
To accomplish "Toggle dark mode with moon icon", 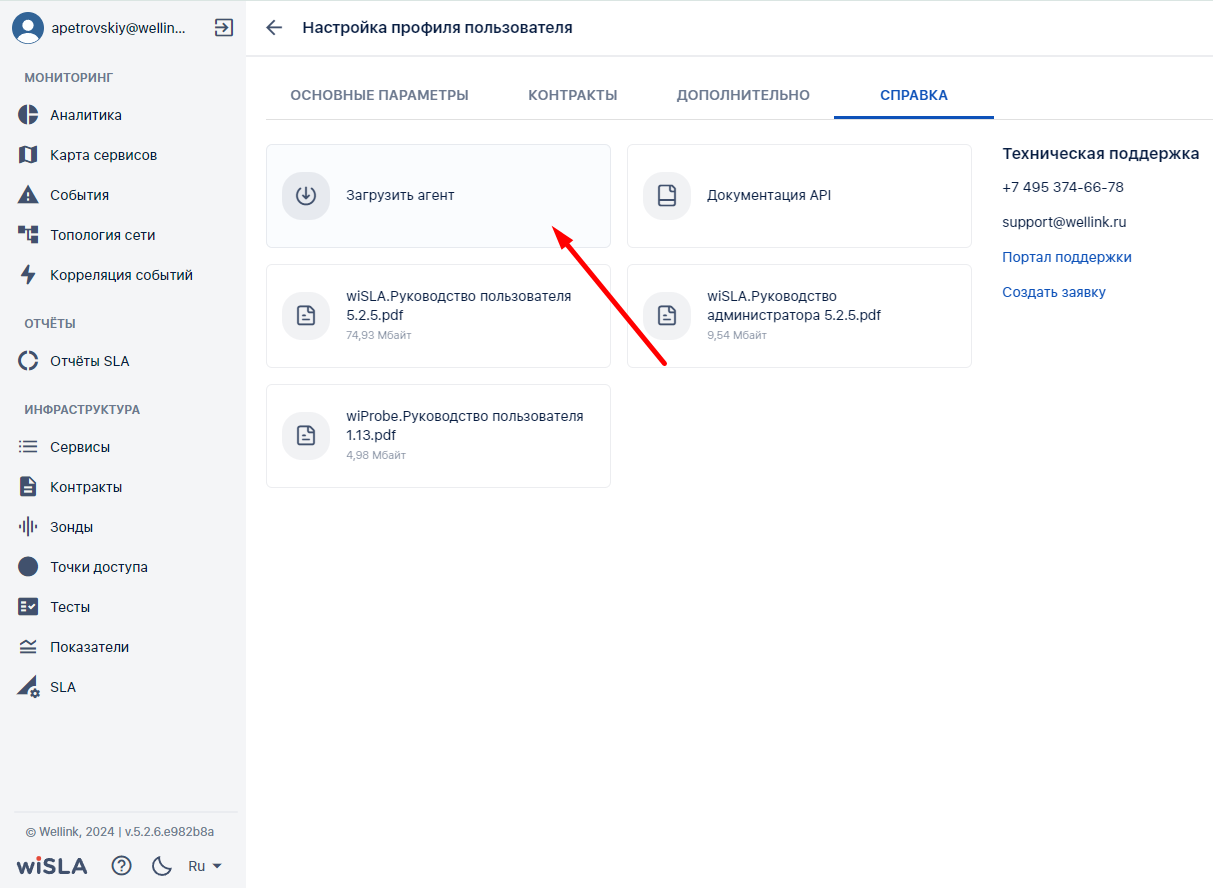I will (162, 866).
